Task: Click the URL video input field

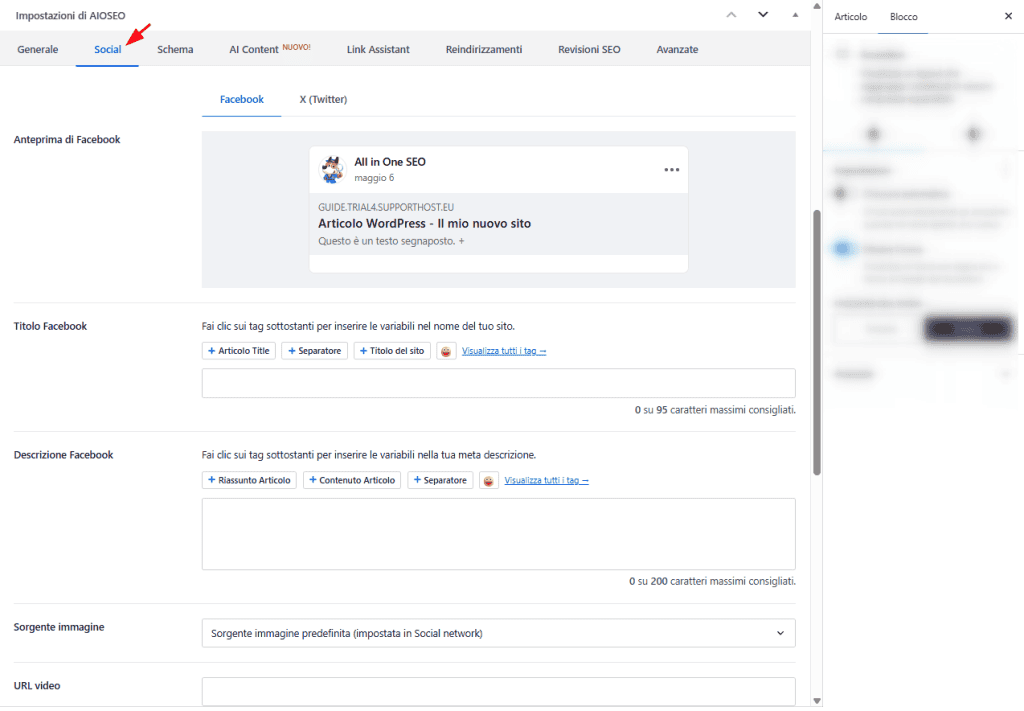Action: [498, 691]
